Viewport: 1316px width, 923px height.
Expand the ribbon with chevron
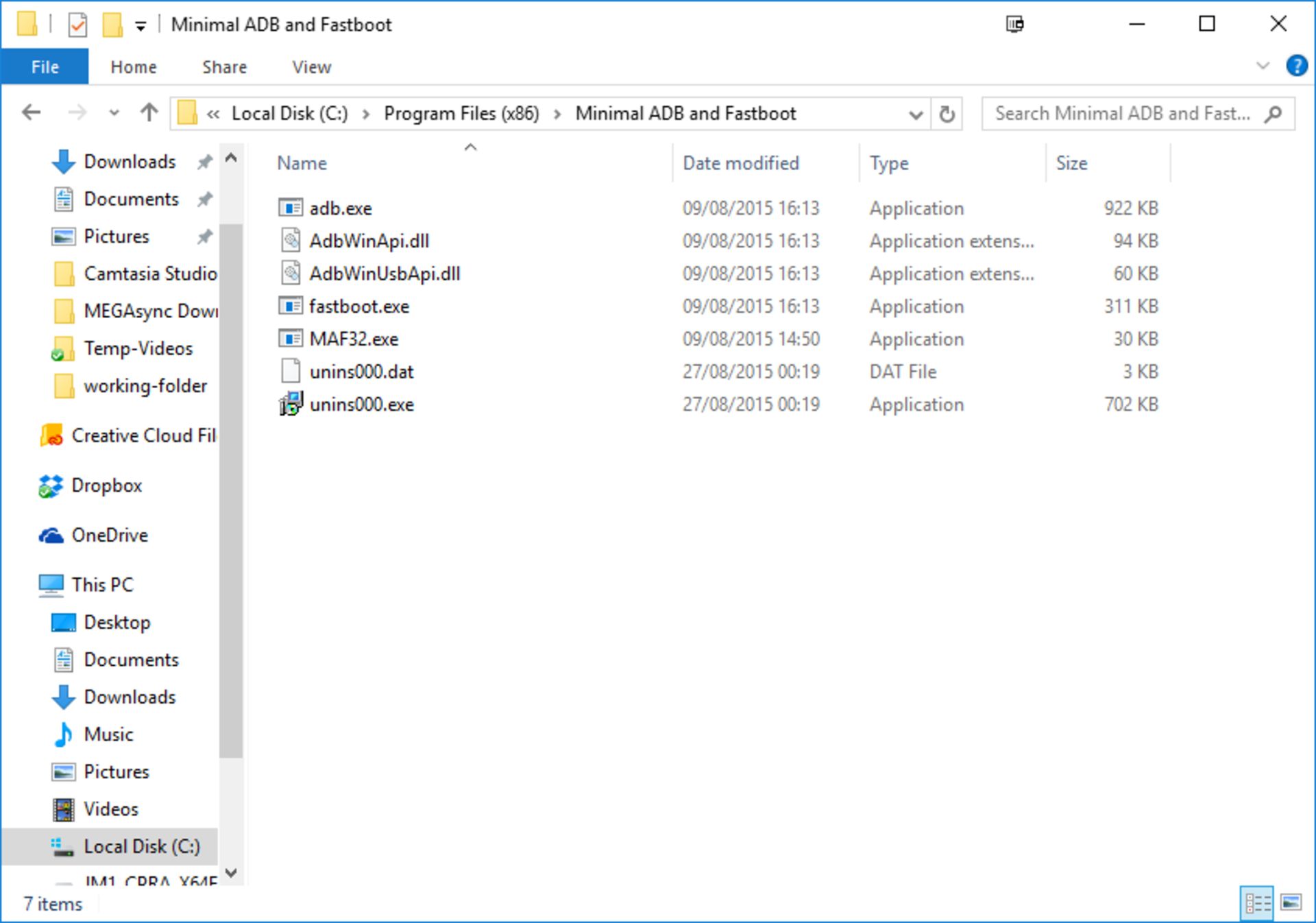1263,66
